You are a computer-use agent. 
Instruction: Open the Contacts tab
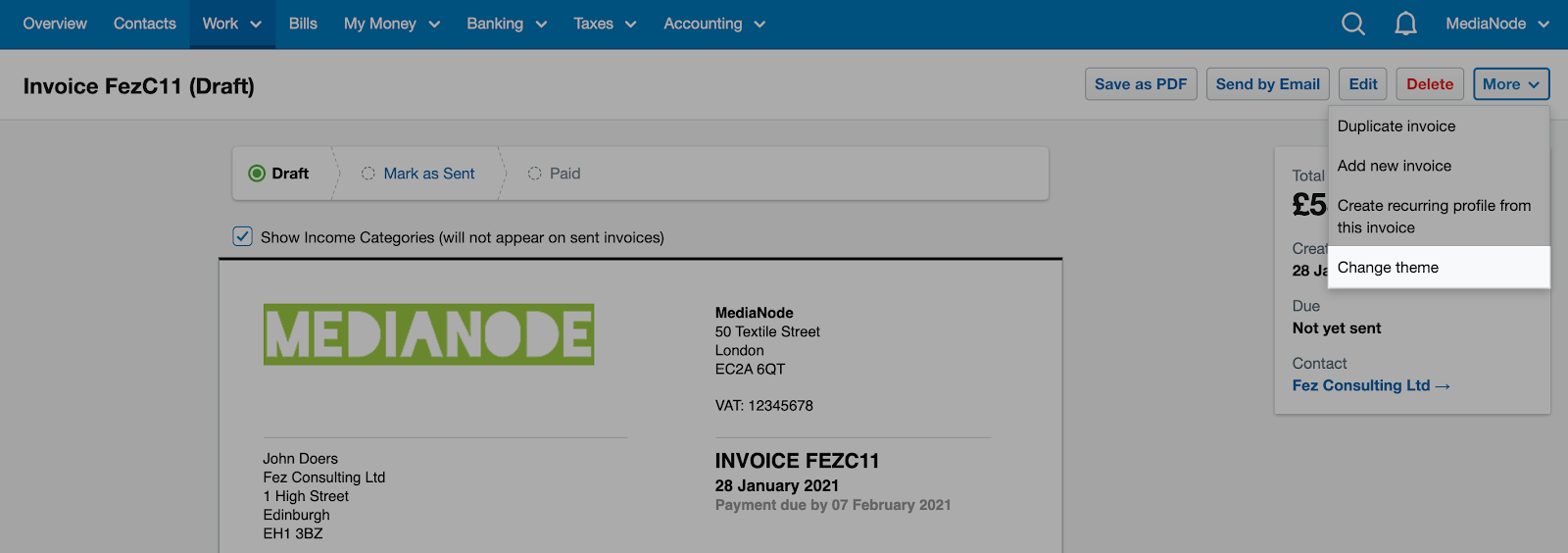[145, 24]
